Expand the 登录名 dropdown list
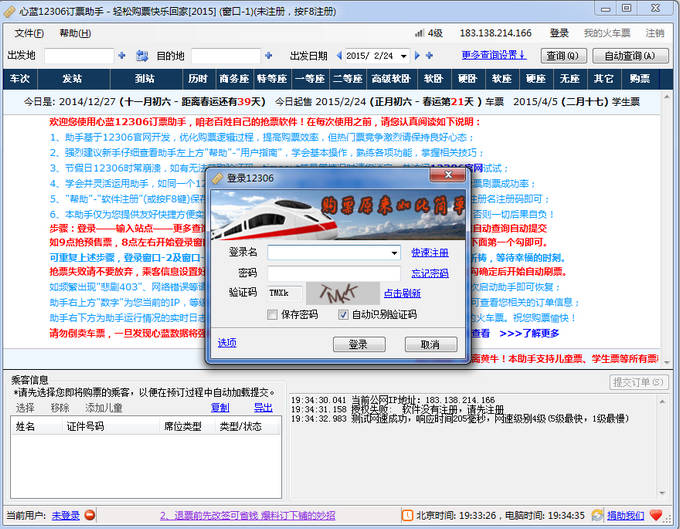Image resolution: width=680 pixels, height=529 pixels. (394, 252)
